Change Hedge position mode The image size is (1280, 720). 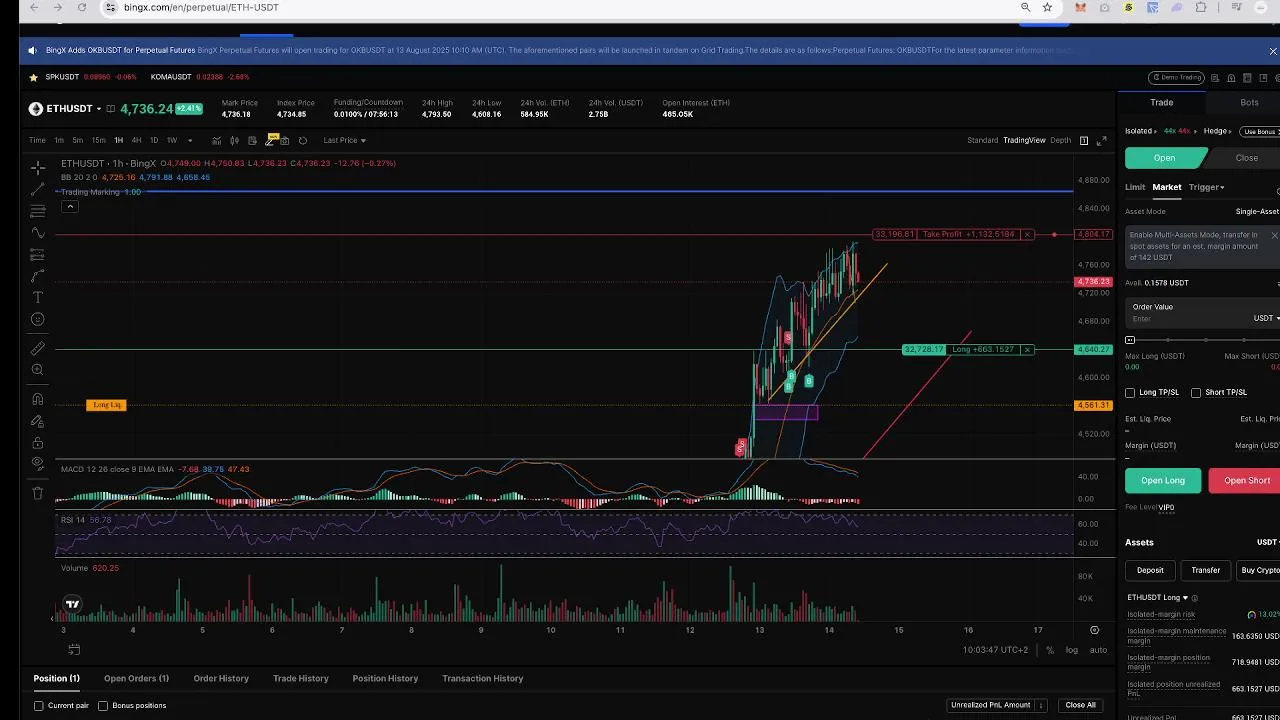(1217, 131)
